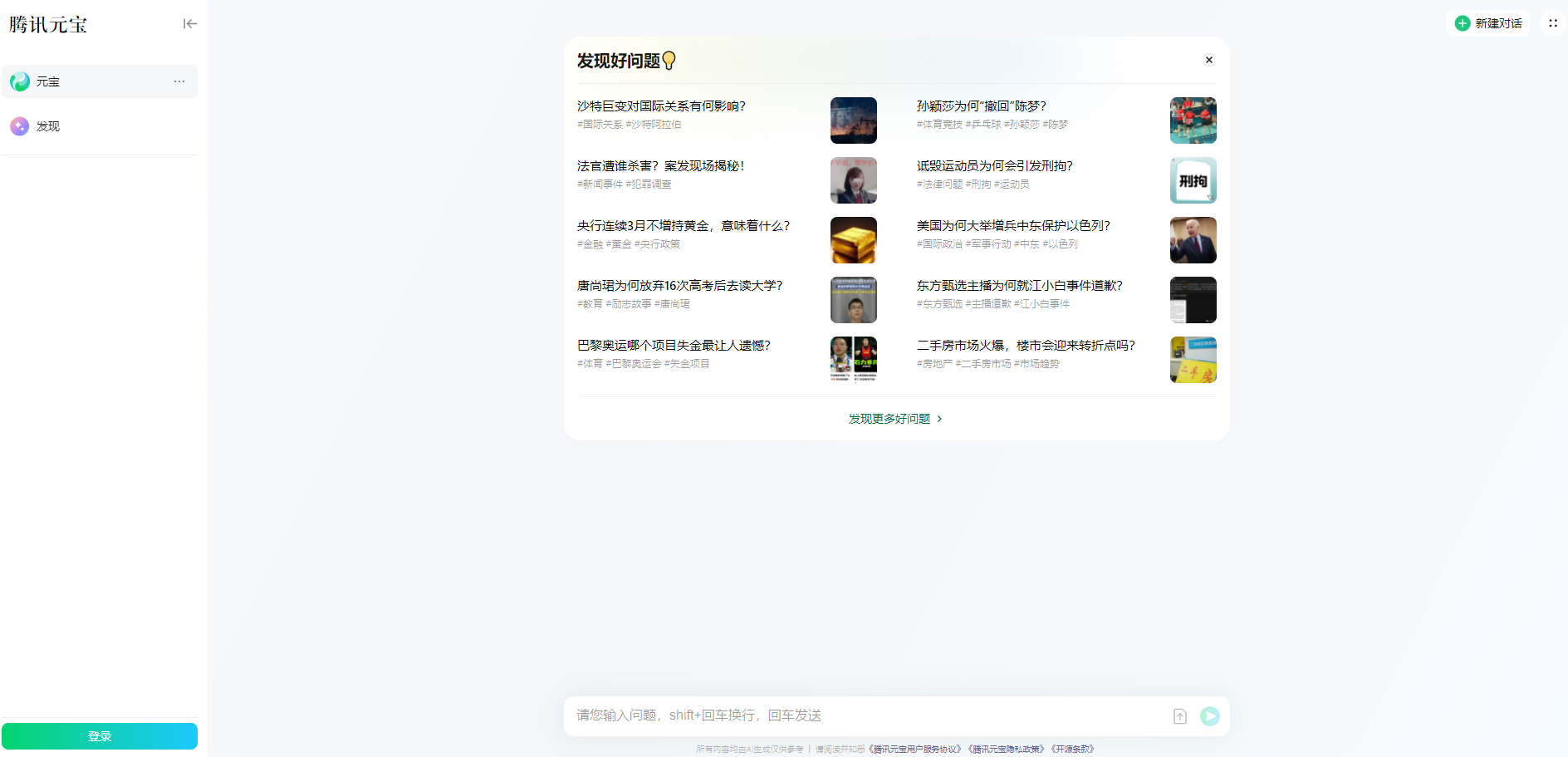Click thumbnail for 唐尚珺 question

tap(854, 300)
